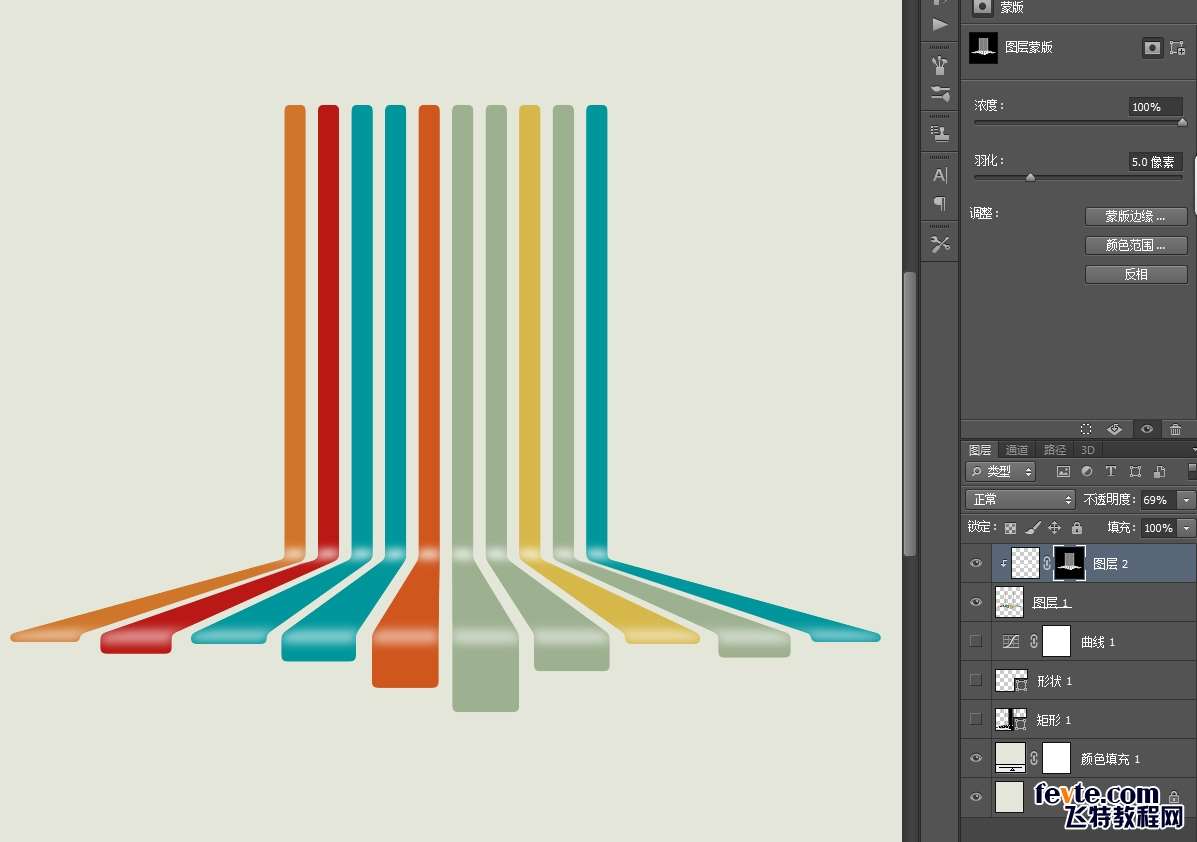Show the 矩形 1 layer
This screenshot has height=842, width=1197.
click(976, 719)
